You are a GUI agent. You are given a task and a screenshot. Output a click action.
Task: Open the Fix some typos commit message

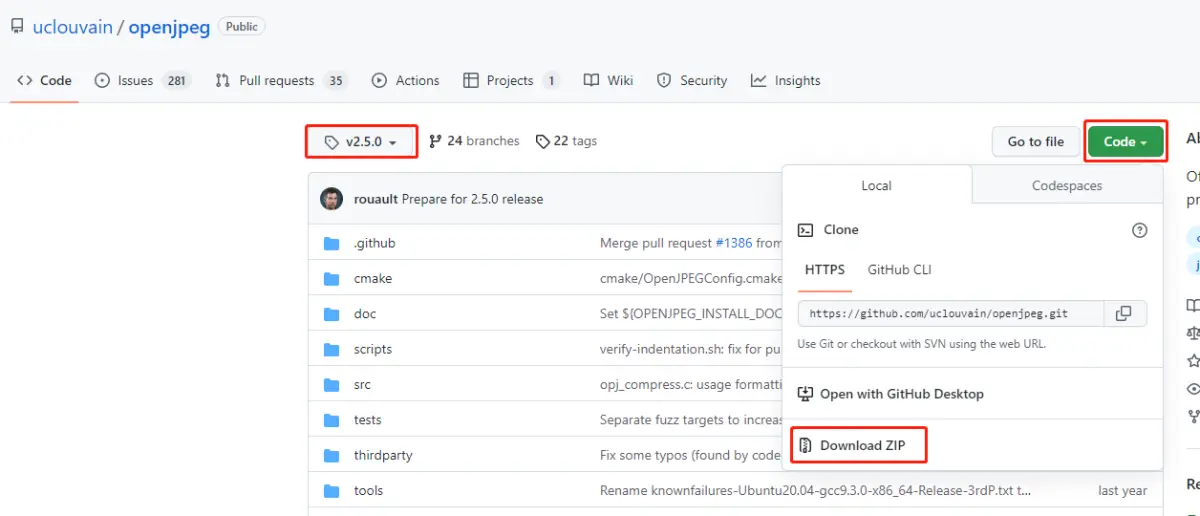[691, 455]
